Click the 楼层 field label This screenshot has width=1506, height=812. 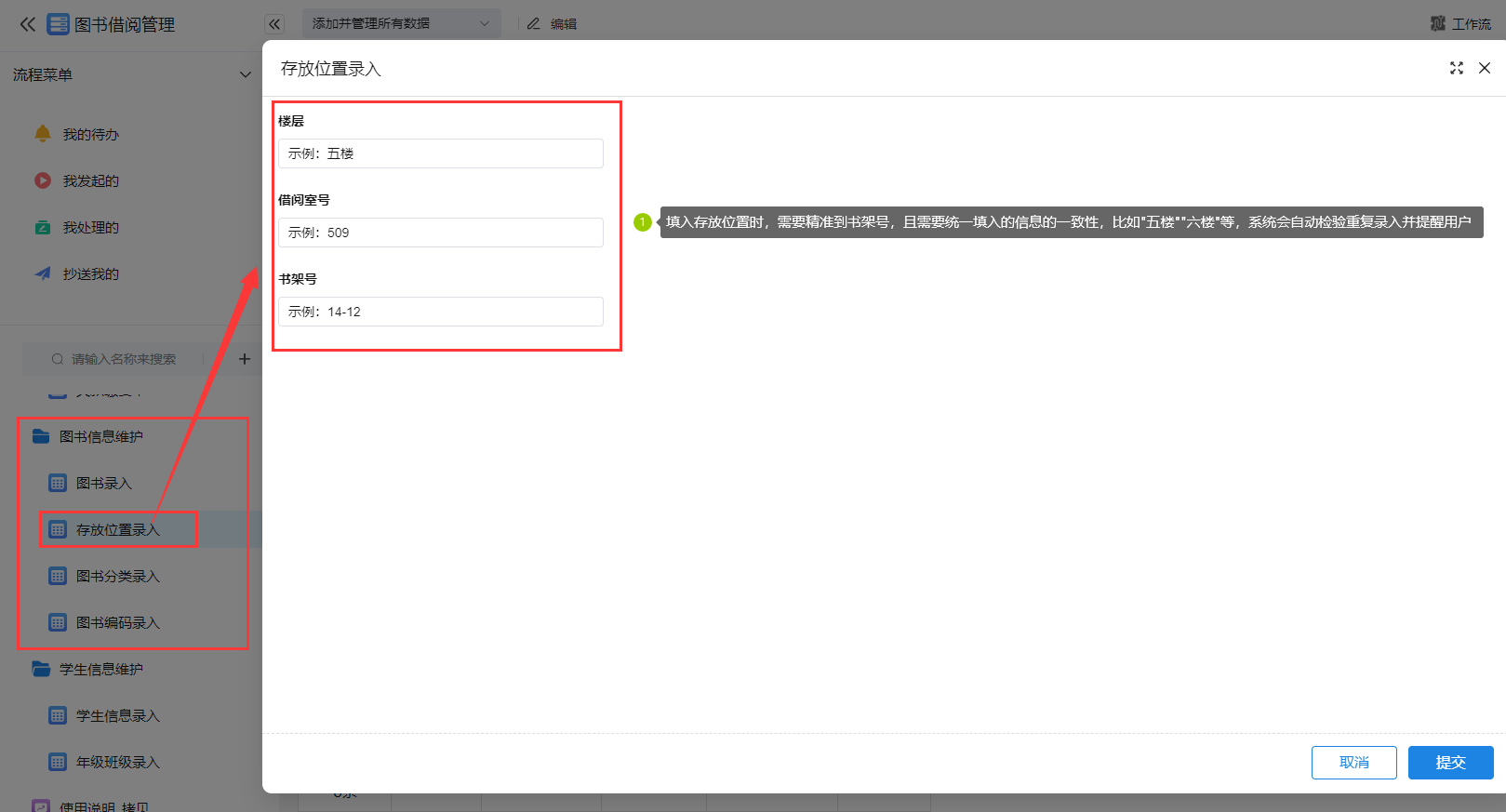291,121
